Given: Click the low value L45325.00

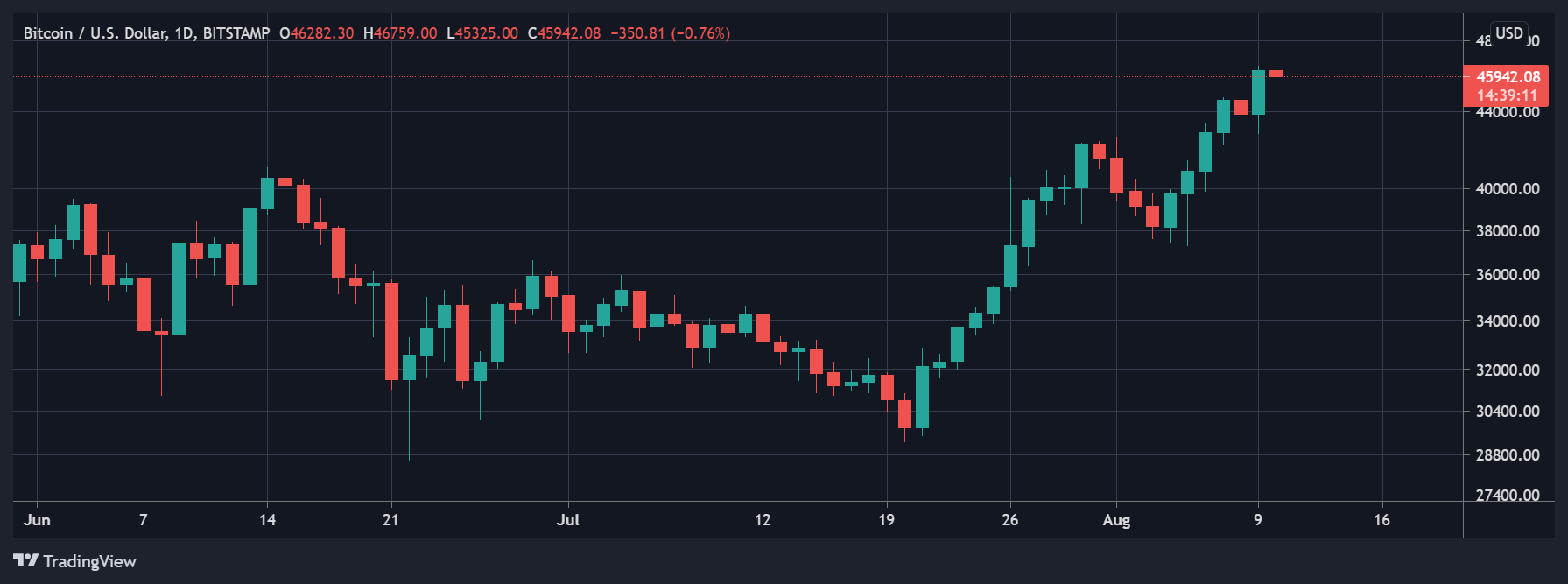Looking at the screenshot, I should click(482, 33).
